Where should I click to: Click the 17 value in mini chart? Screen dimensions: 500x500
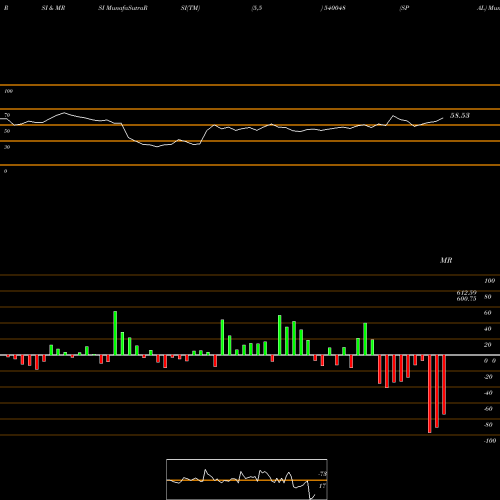click(322, 486)
